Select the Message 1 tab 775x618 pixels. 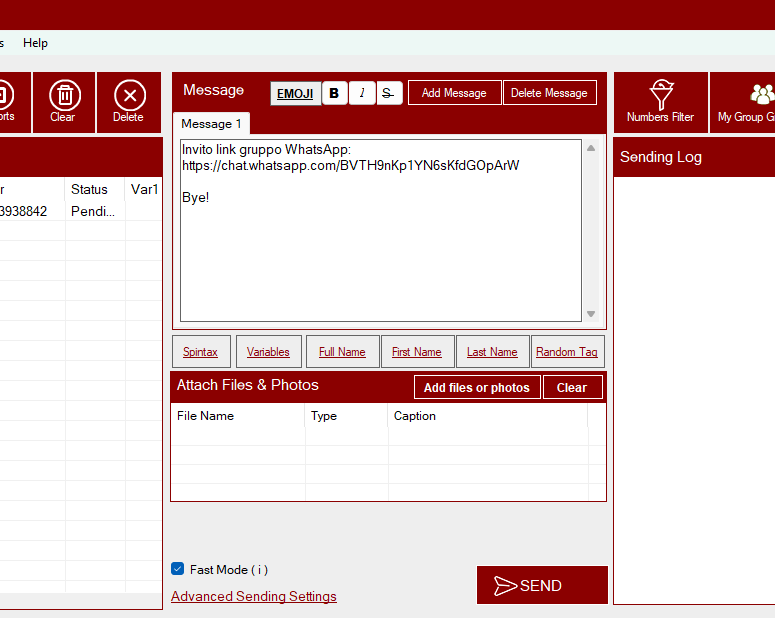[211, 124]
